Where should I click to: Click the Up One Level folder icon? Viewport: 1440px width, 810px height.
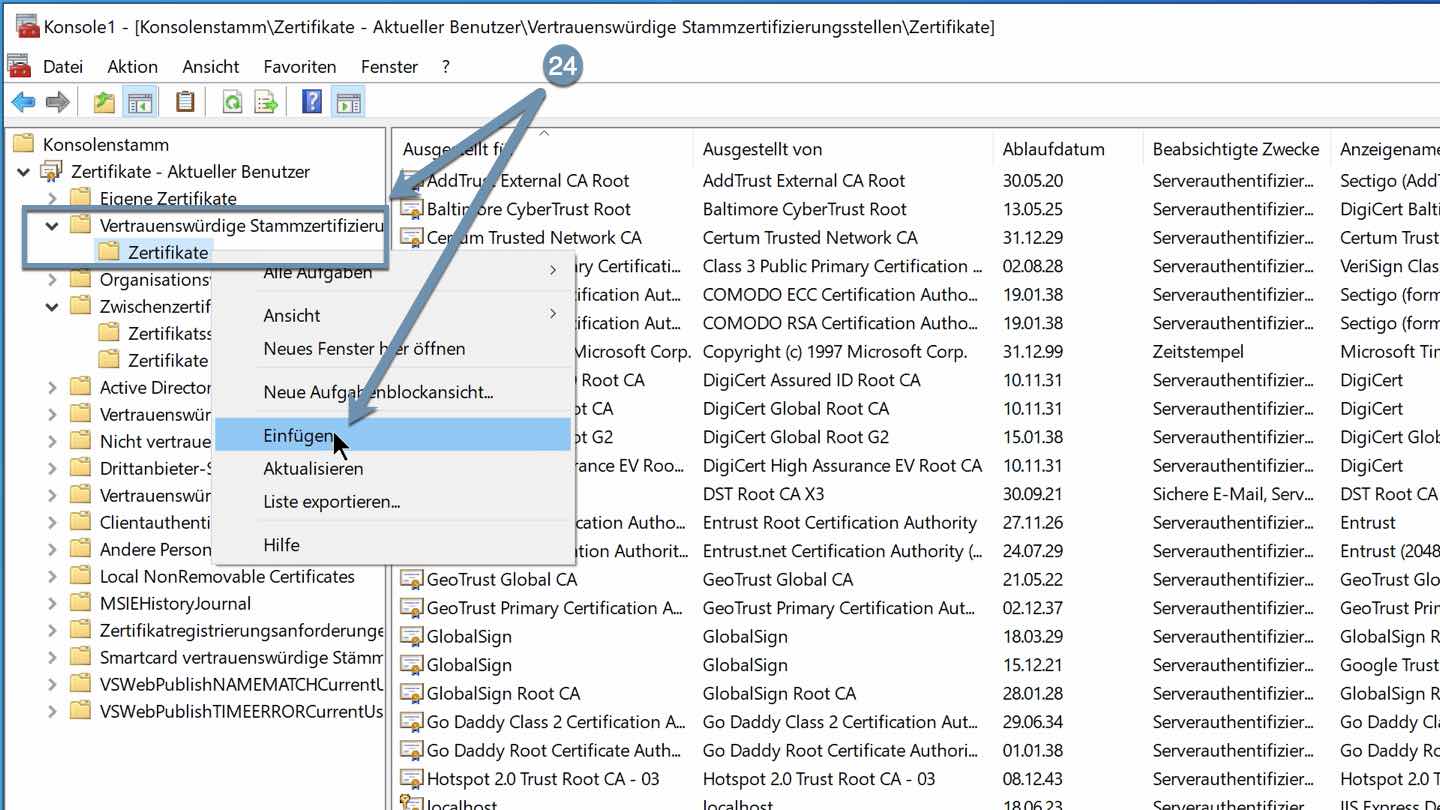pos(104,102)
